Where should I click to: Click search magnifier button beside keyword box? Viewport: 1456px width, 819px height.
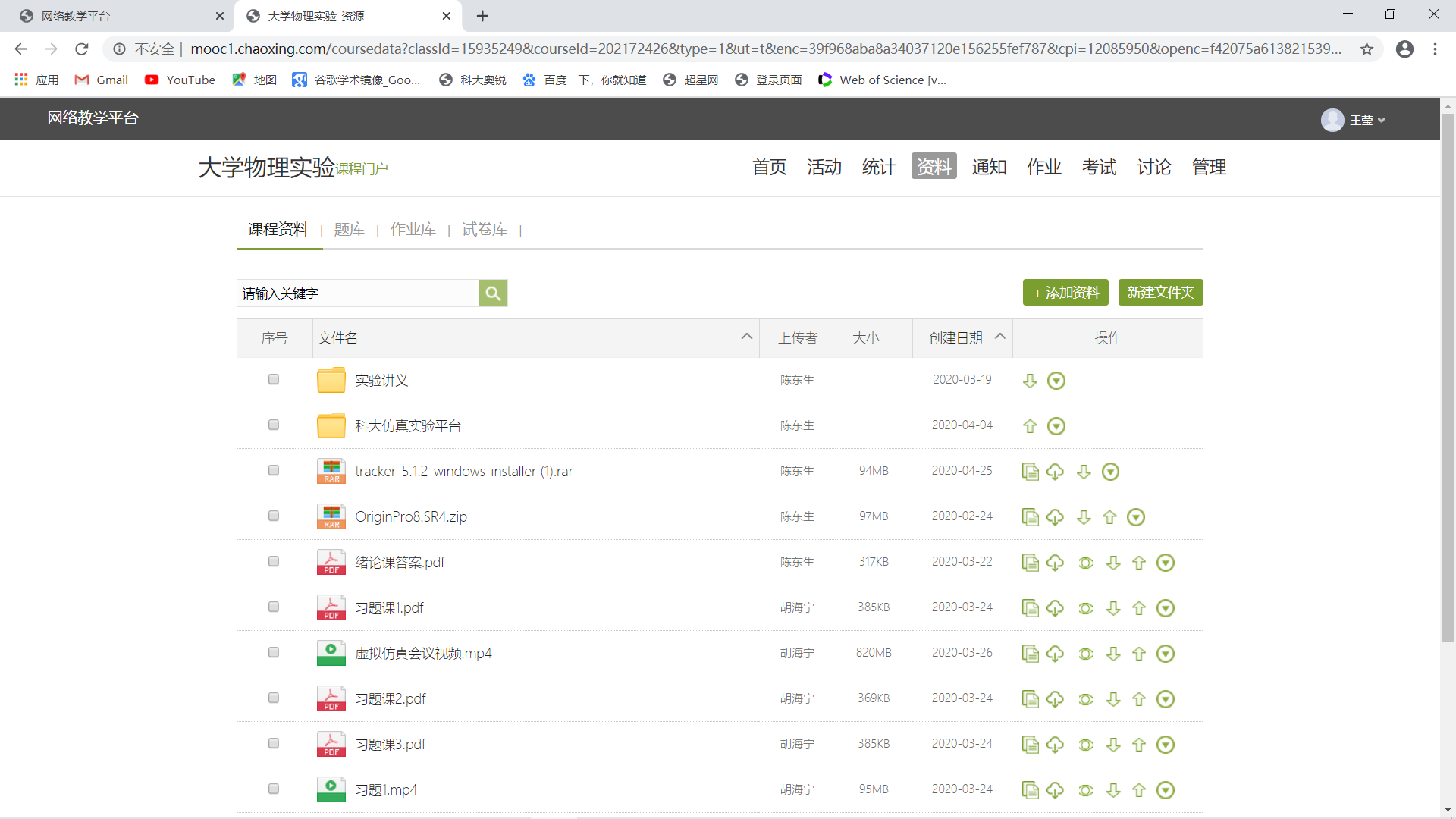[493, 293]
